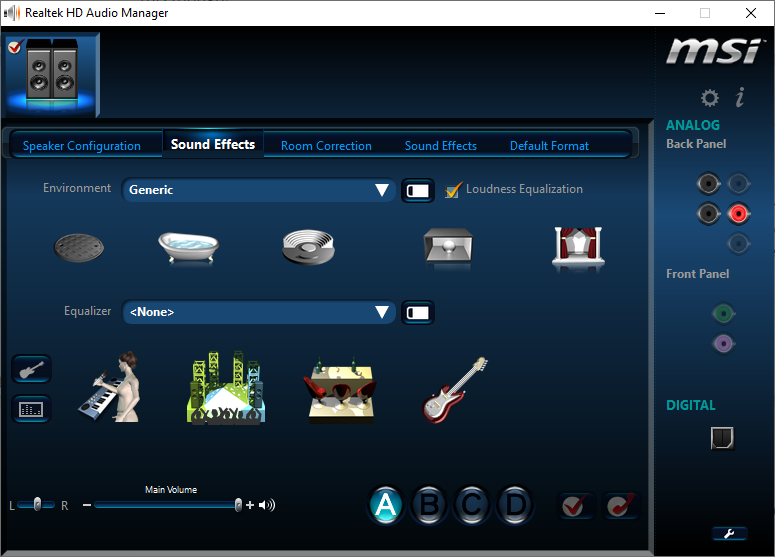
Task: Click the ANALOG heading text
Action: click(x=693, y=125)
